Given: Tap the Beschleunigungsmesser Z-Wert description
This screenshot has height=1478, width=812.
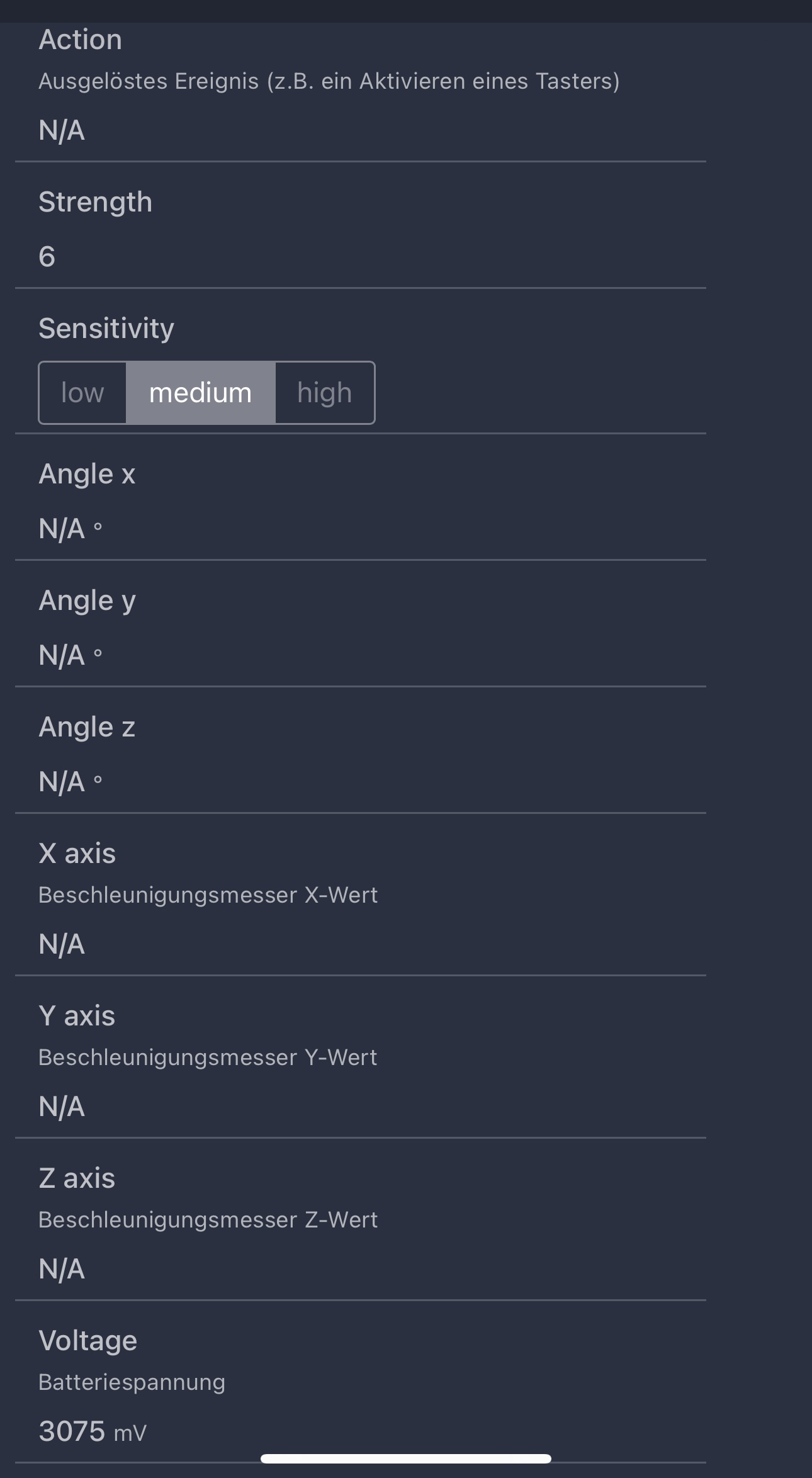Looking at the screenshot, I should click(x=208, y=1220).
